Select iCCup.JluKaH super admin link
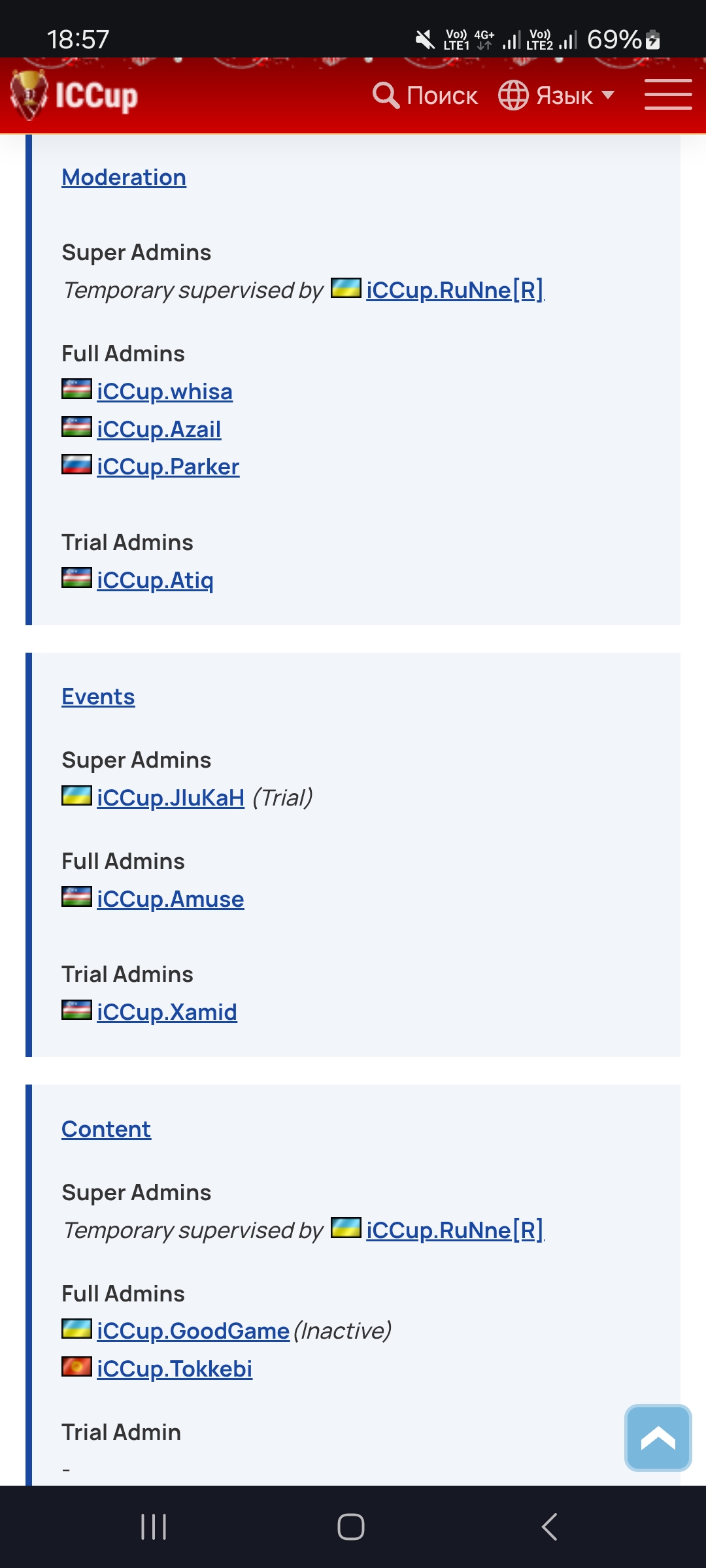Screen dimensions: 706x1568 tap(171, 798)
